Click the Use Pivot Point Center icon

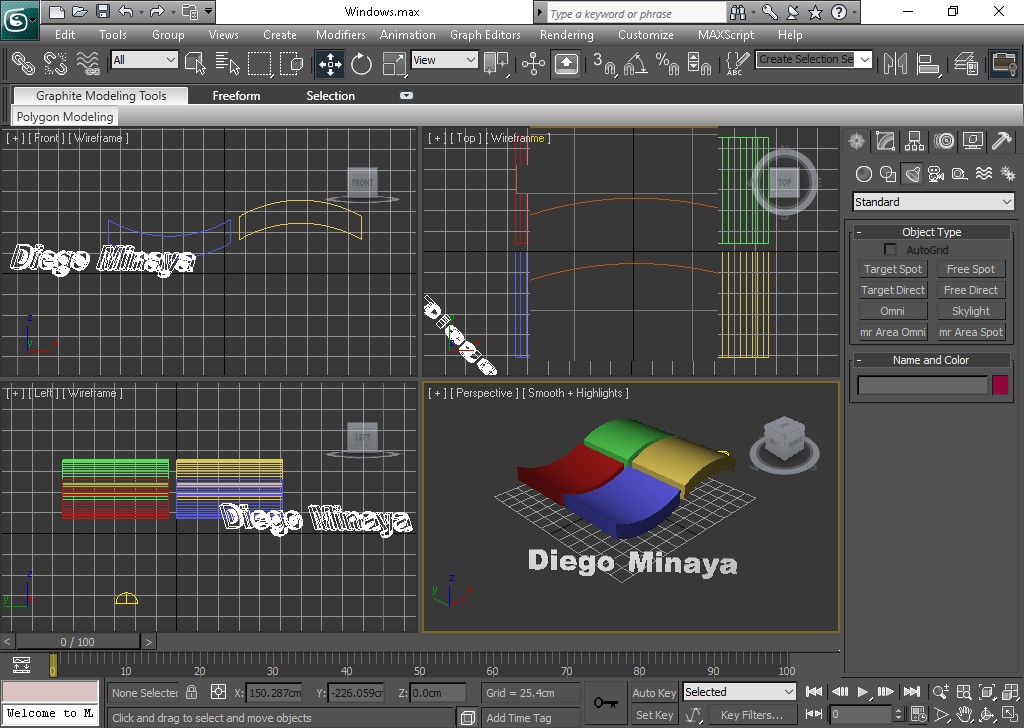(x=496, y=63)
